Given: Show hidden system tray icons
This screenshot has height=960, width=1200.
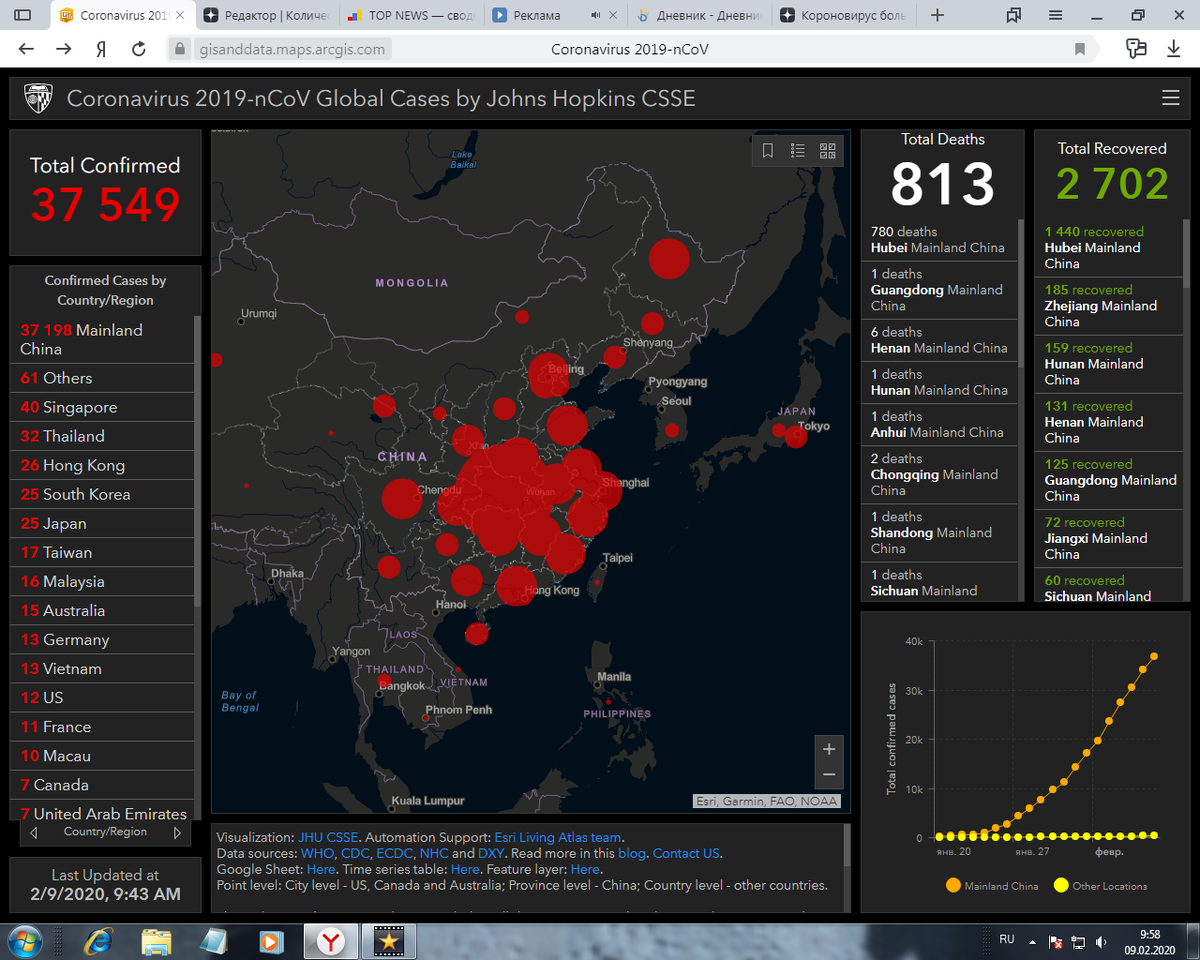Looking at the screenshot, I should point(1032,942).
